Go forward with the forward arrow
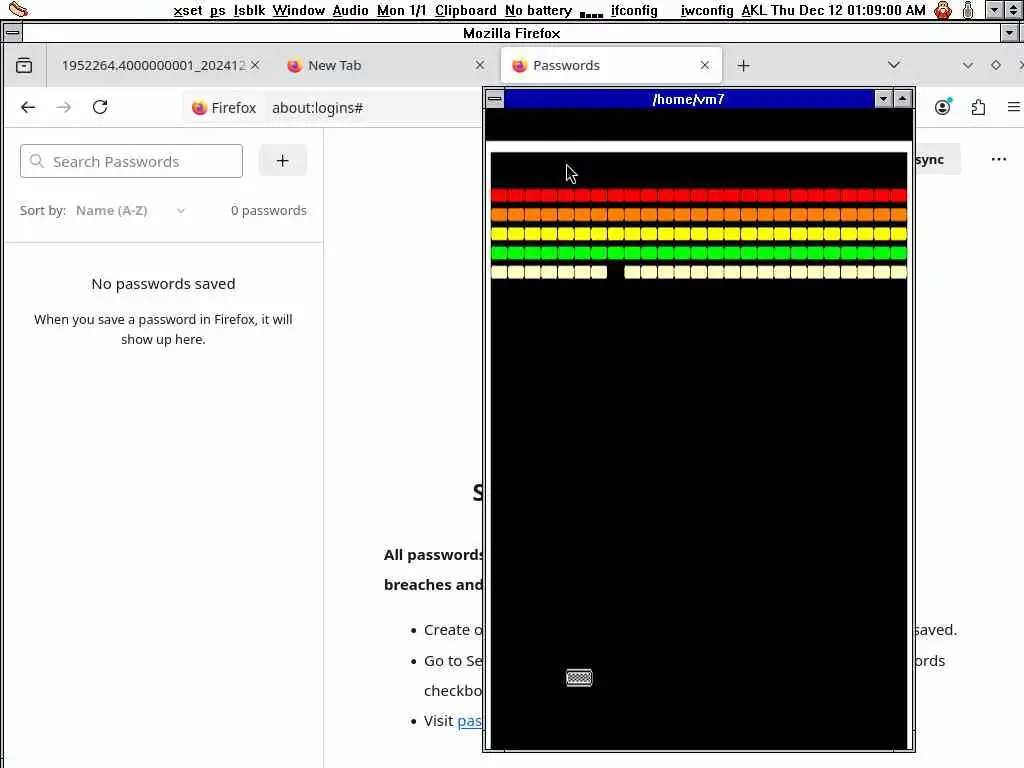1024x768 pixels. pos(64,107)
